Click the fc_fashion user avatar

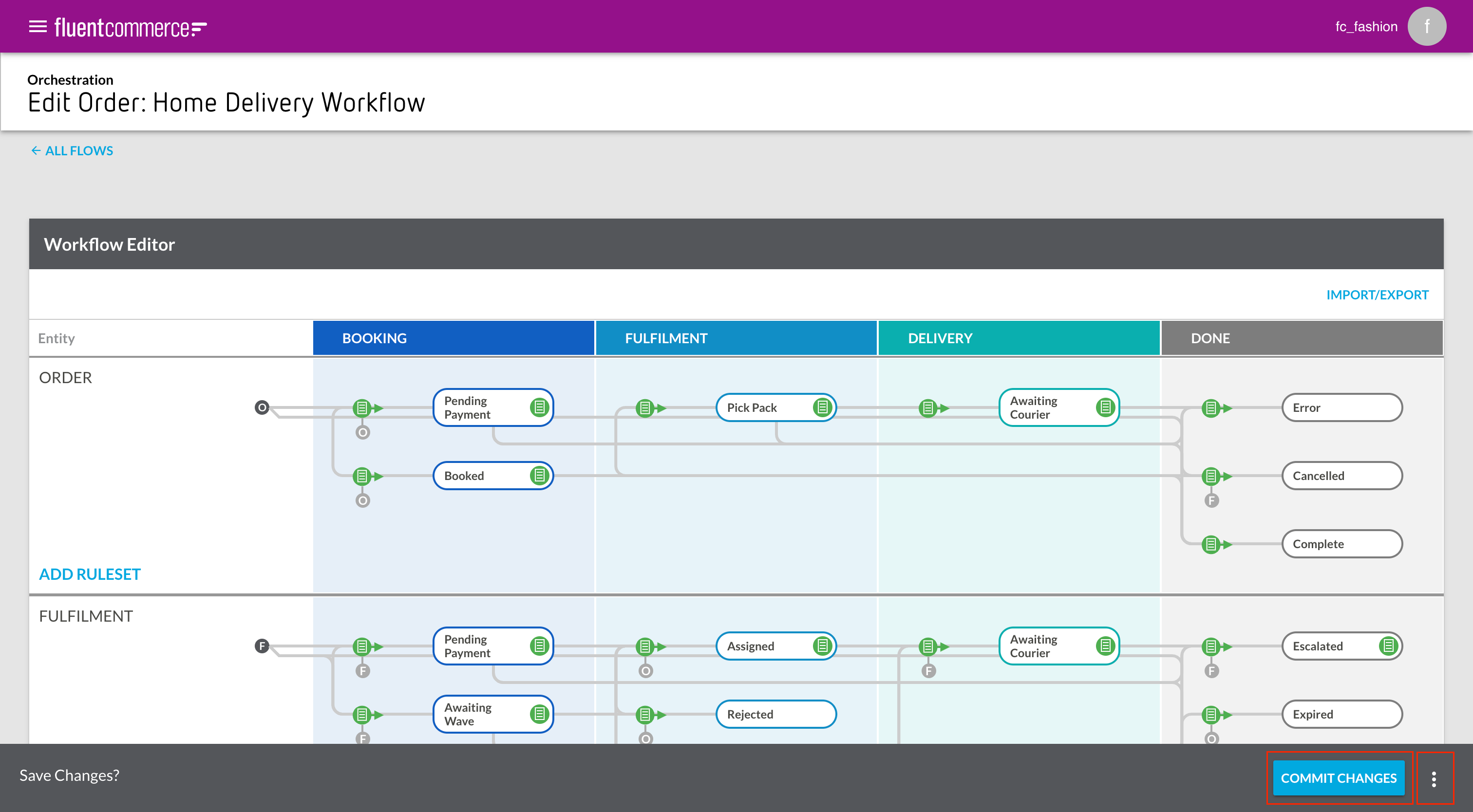click(x=1426, y=27)
